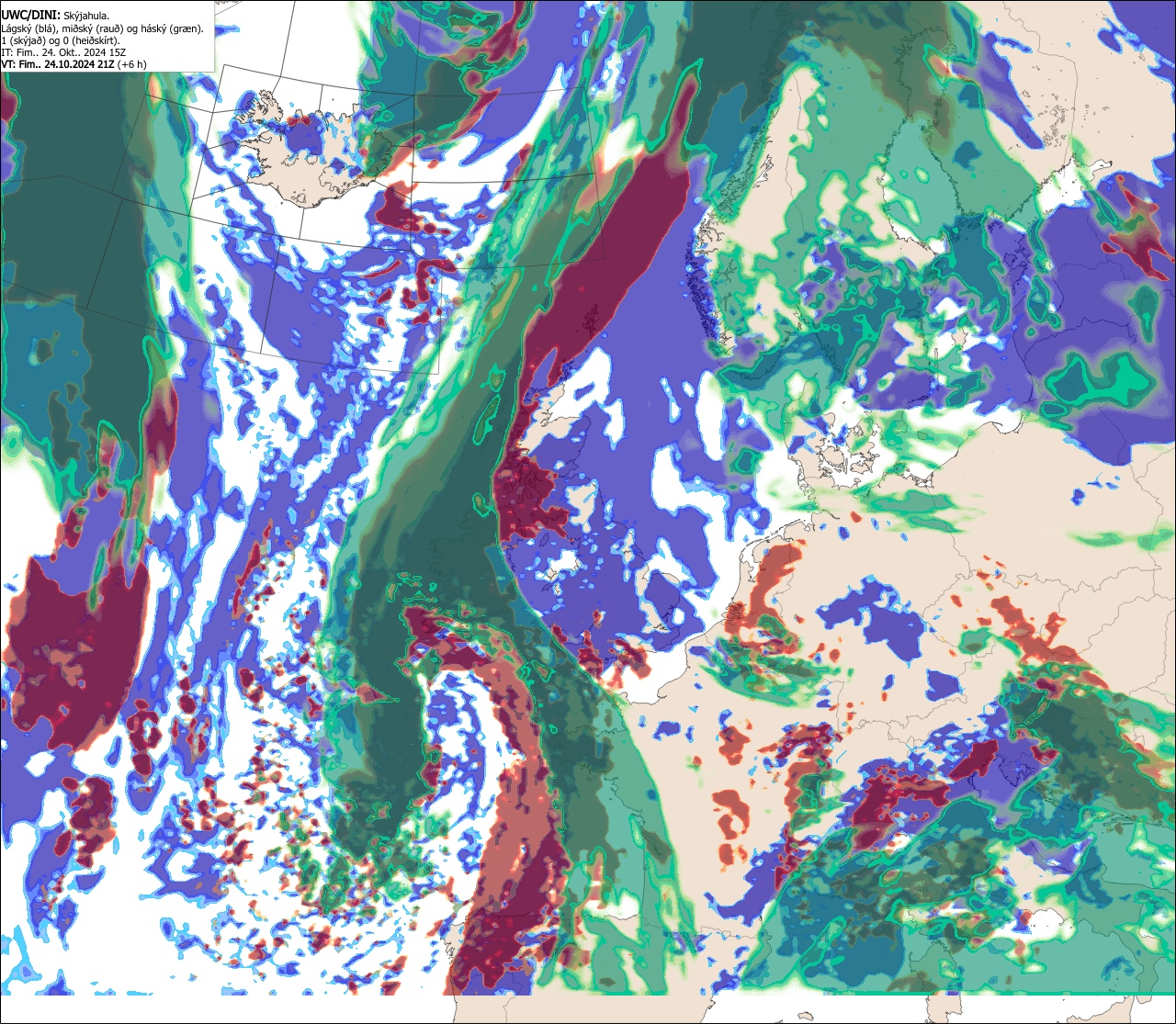Click the "IT: Fim.. 24. Okt.. 2024 15Z" line

coord(63,52)
